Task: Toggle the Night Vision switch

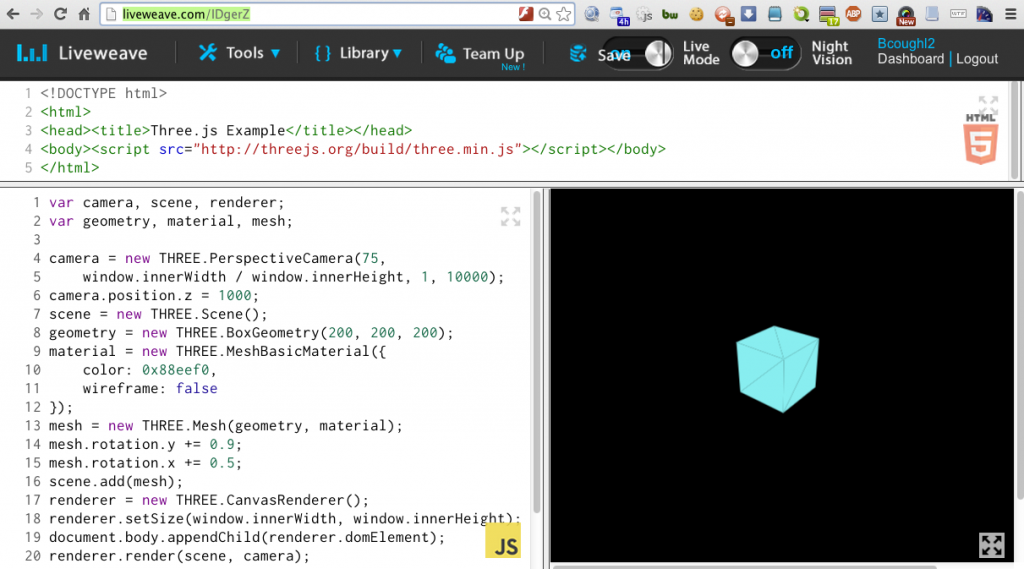Action: click(765, 53)
